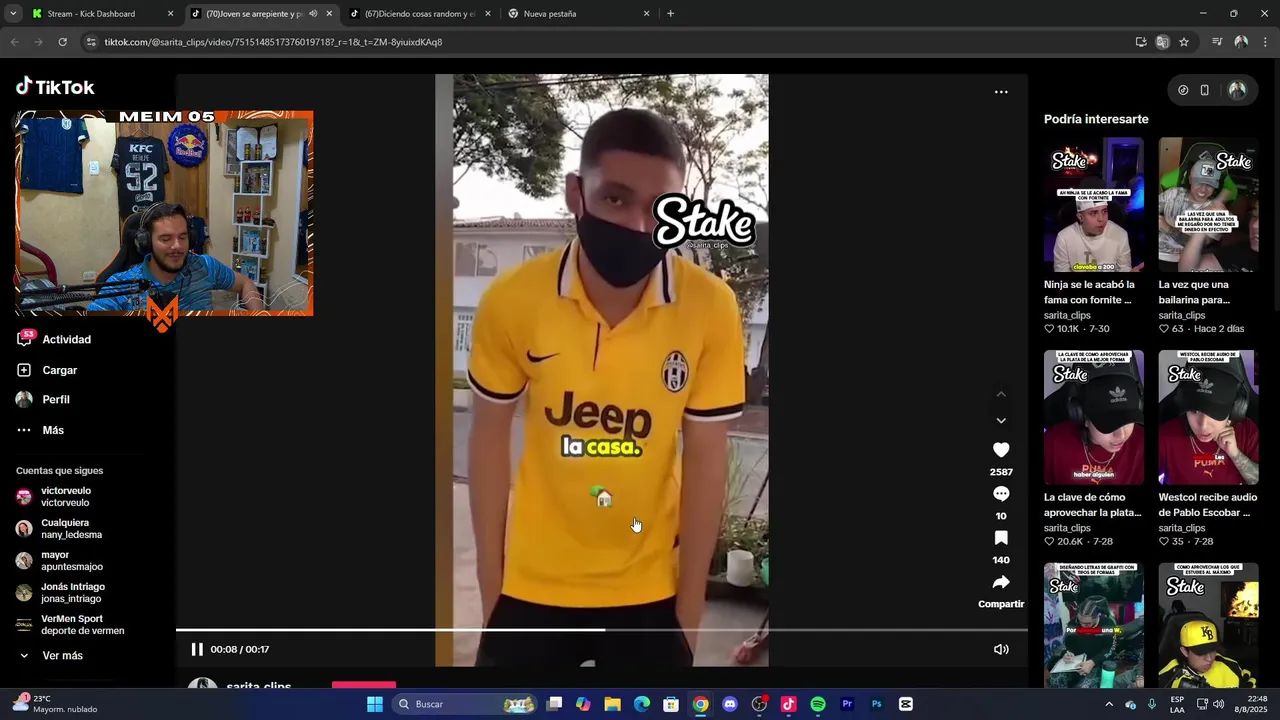Open Chrome profile avatar
The height and width of the screenshot is (720, 1280).
[1241, 42]
